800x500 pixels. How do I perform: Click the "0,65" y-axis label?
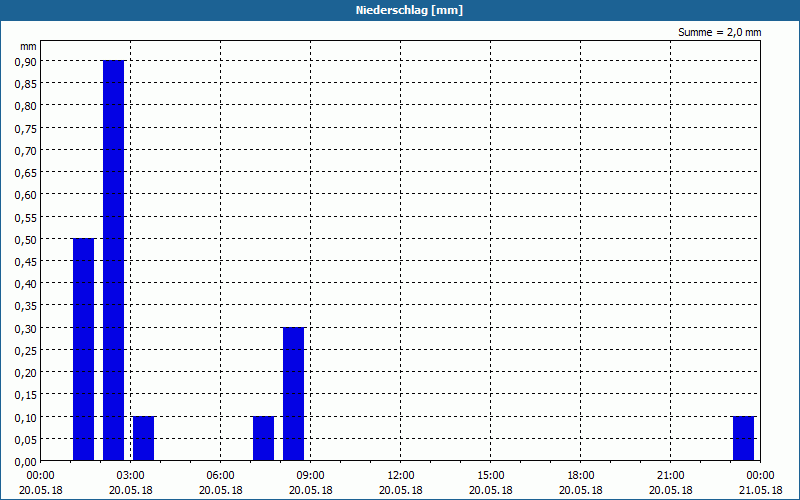26,172
